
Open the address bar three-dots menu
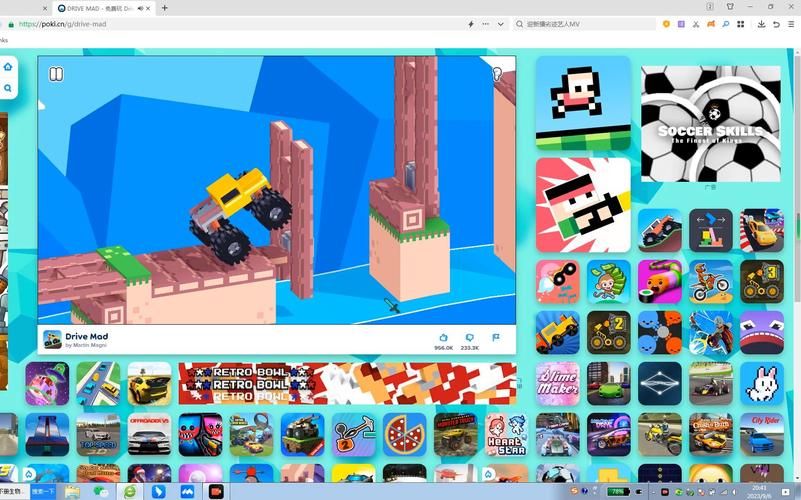[485, 24]
